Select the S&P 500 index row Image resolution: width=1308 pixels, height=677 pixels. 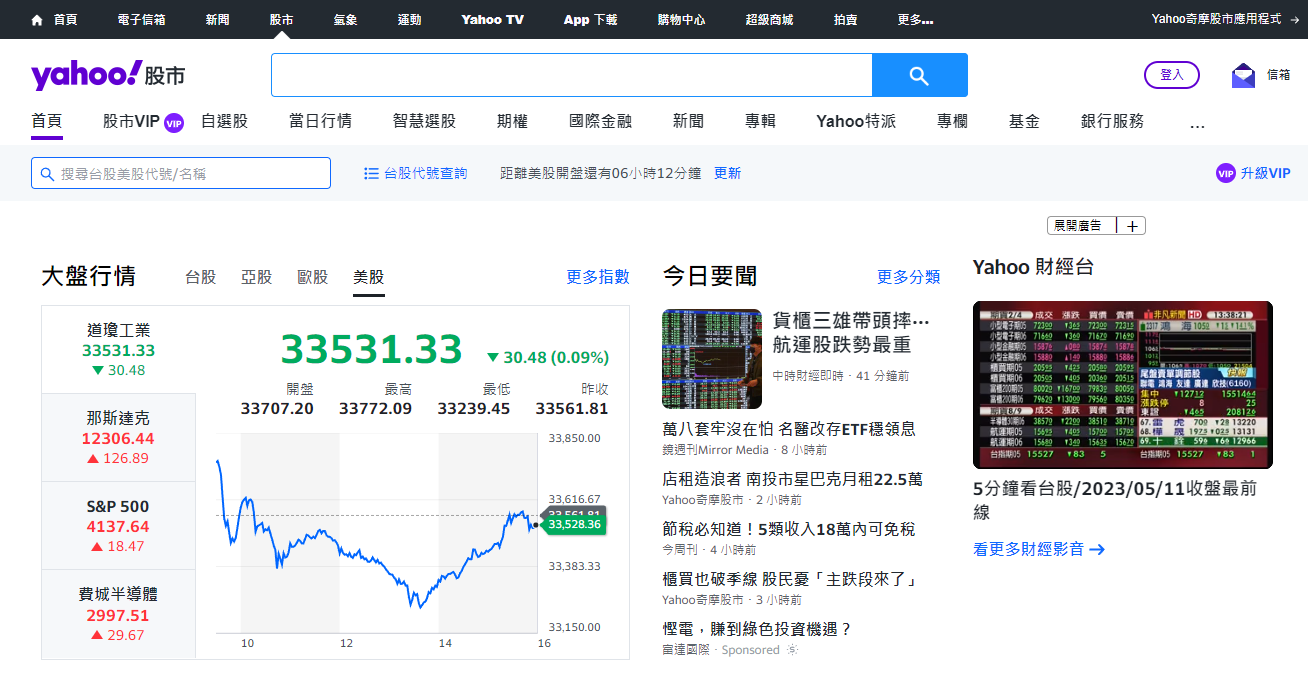pyautogui.click(x=118, y=526)
